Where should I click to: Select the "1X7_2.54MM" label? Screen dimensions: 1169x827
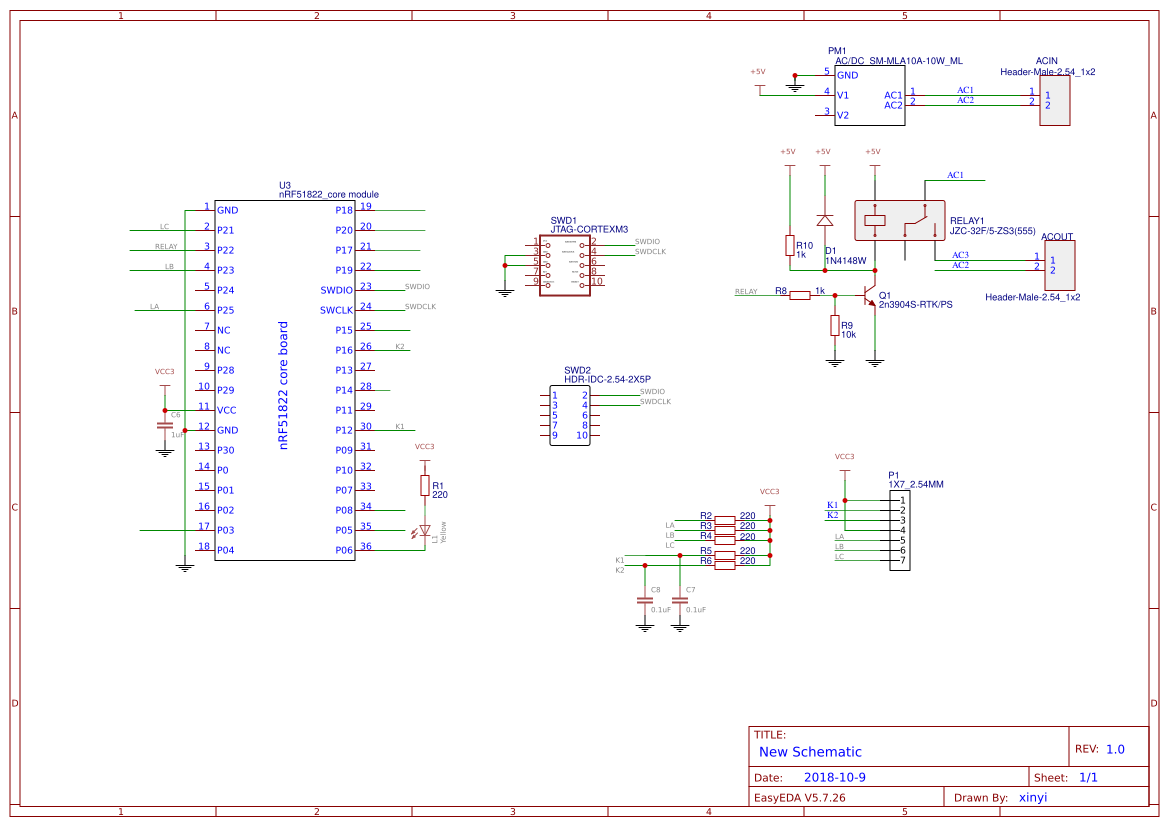[x=916, y=485]
